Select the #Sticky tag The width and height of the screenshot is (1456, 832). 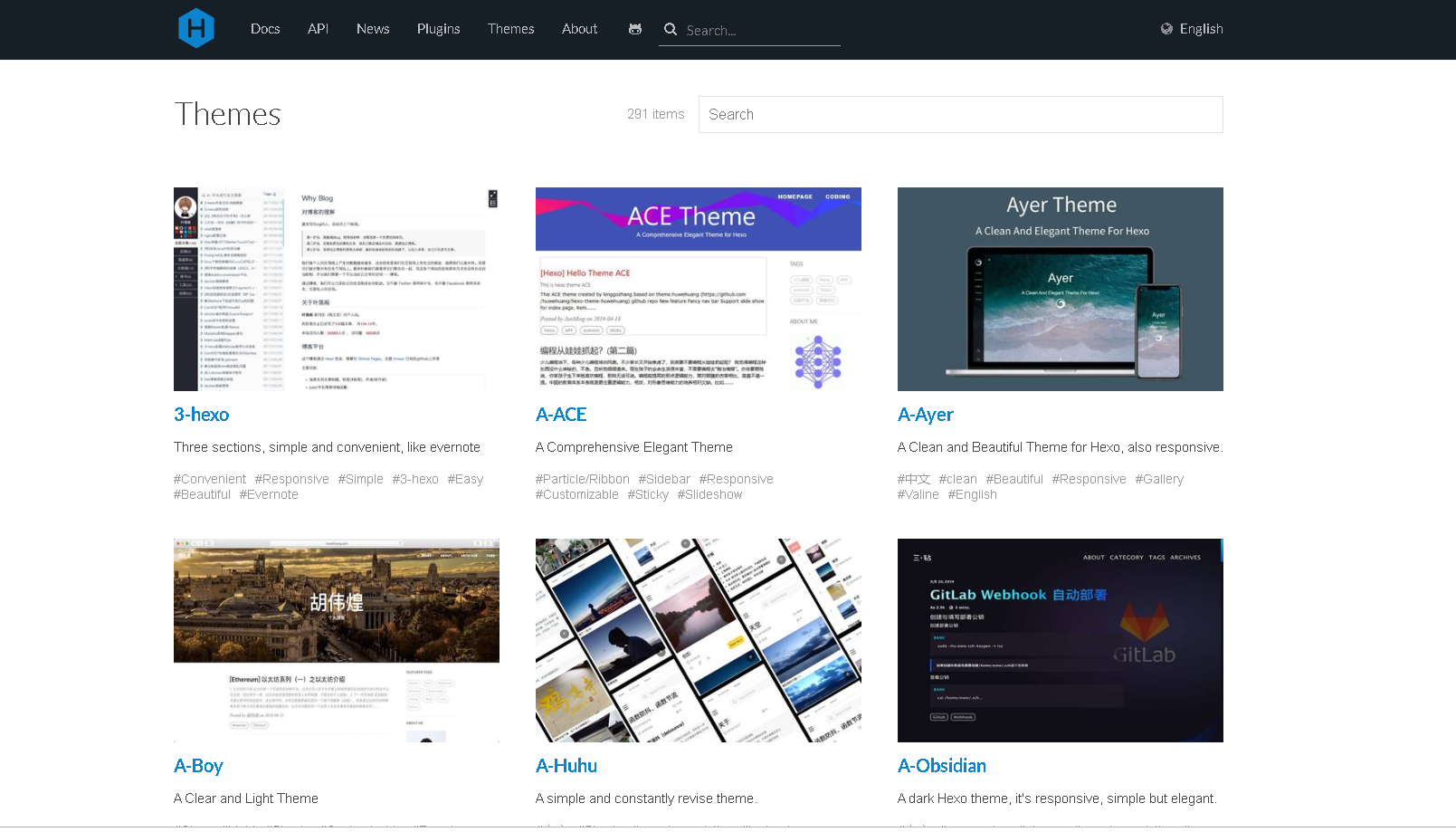click(x=648, y=494)
